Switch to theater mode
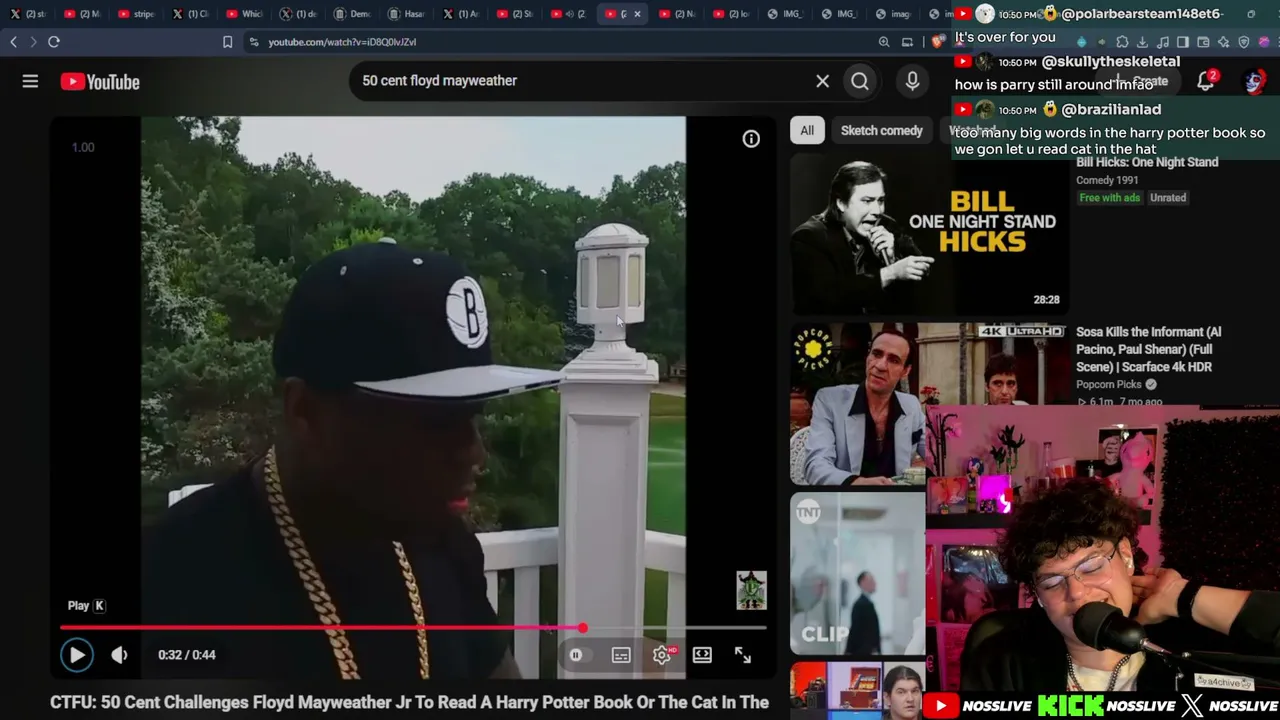This screenshot has height=720, width=1280. pos(702,655)
